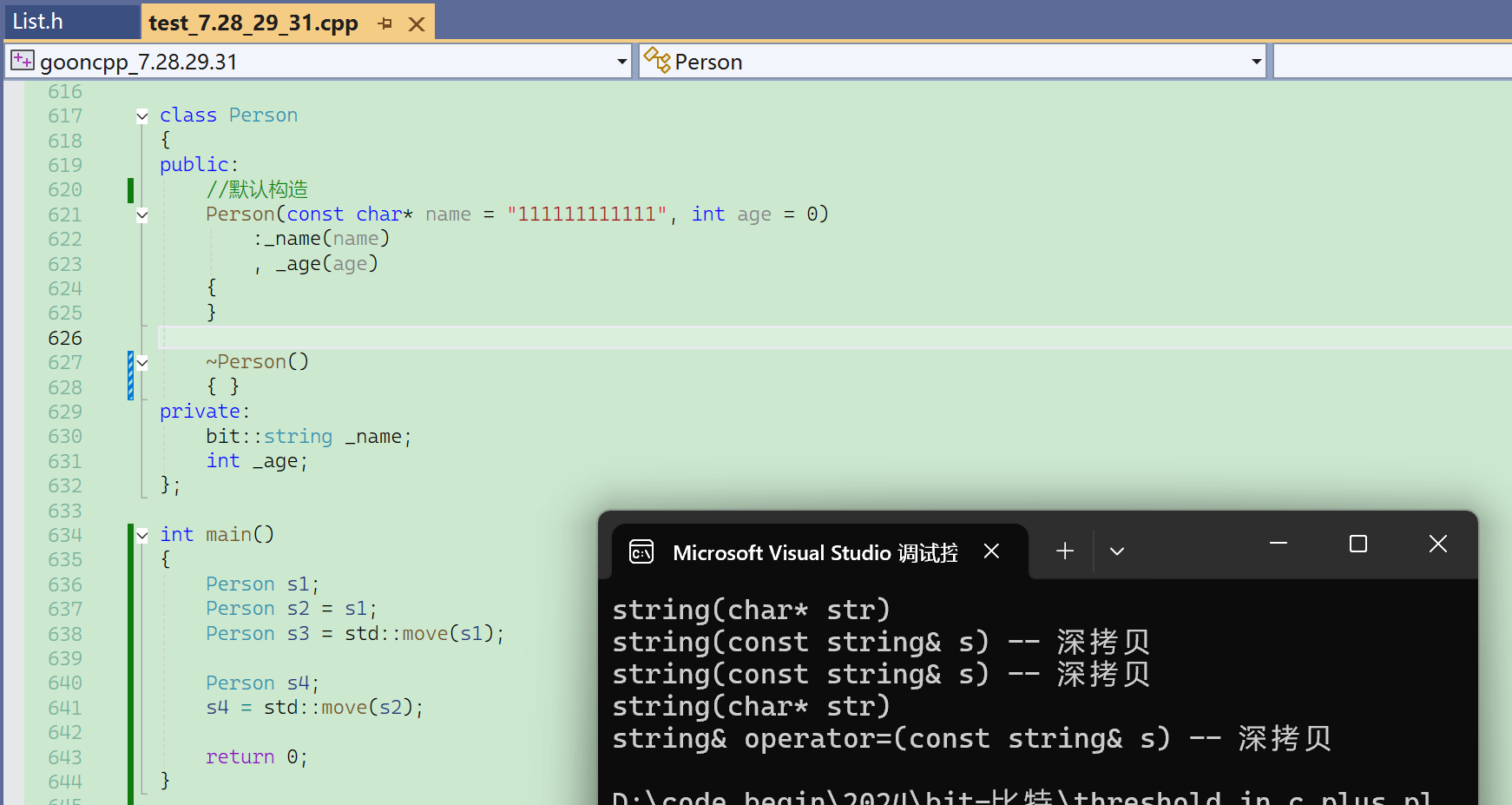Open the Person class scope dropdown
Screen dimensions: 1512x805
[x=1256, y=62]
